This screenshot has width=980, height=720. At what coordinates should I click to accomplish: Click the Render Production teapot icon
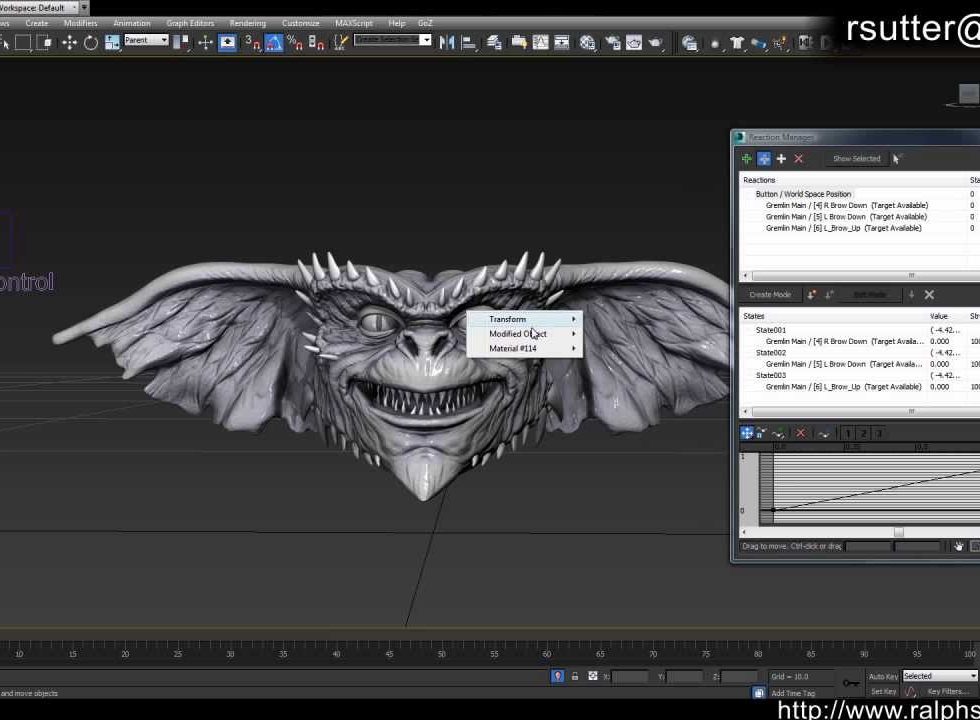(655, 42)
